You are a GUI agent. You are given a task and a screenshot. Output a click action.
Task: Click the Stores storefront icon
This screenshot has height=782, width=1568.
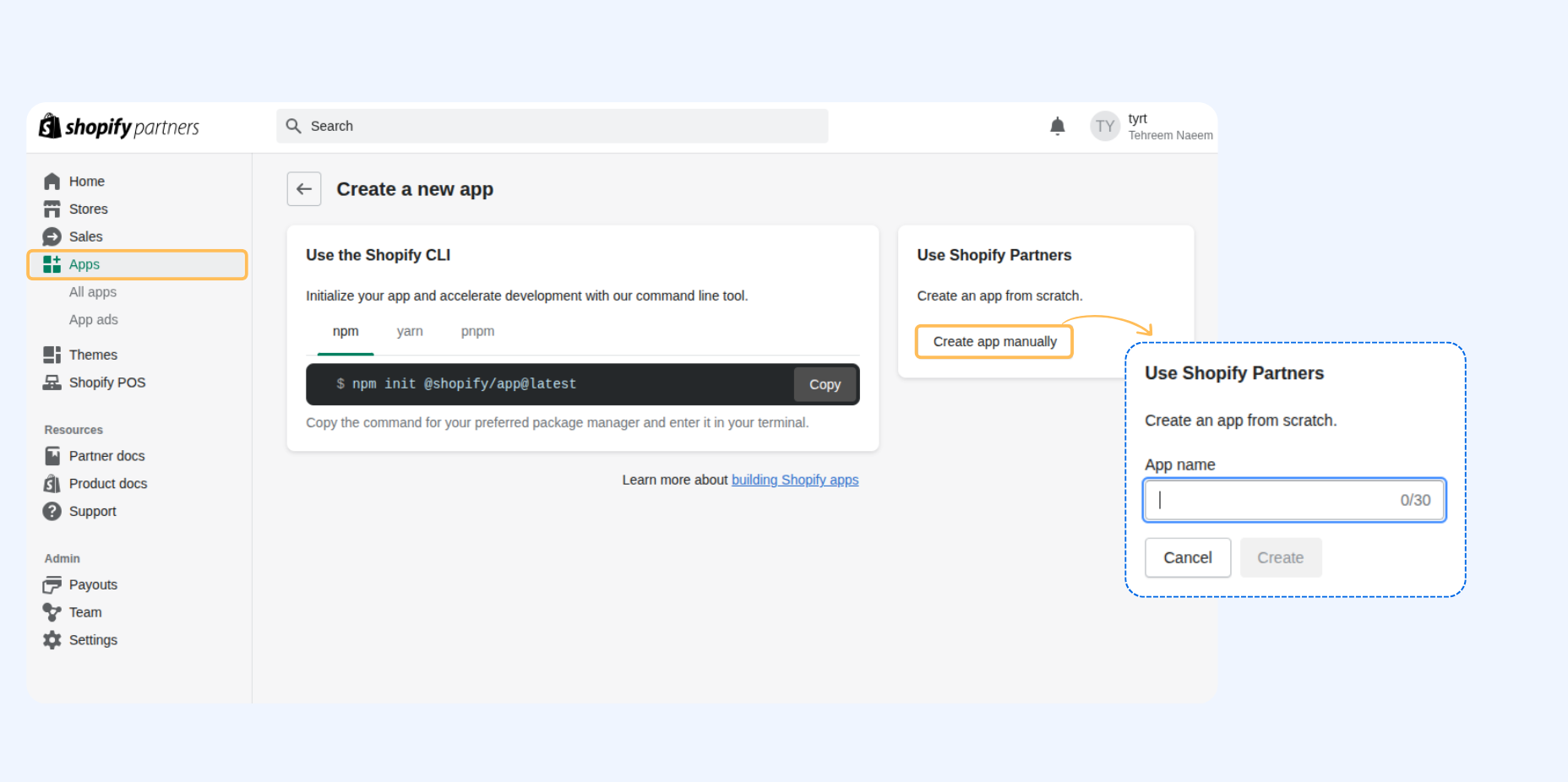(x=52, y=209)
